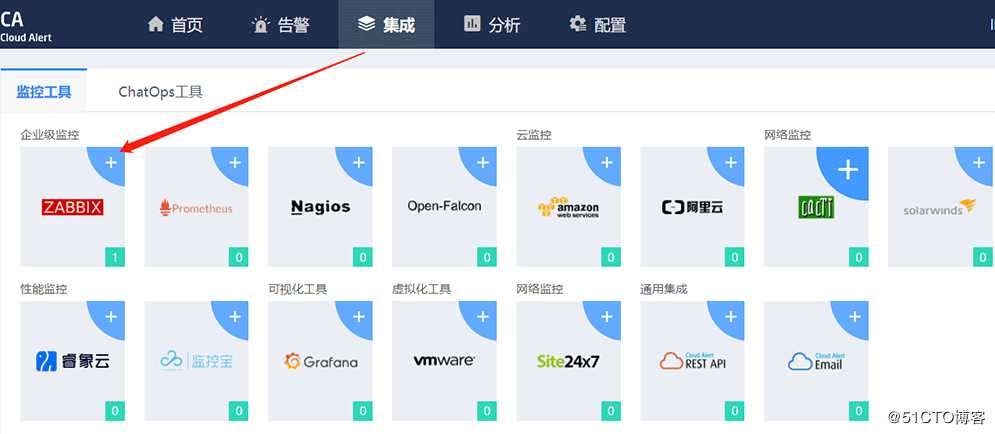Click the Prometheus count badge
The width and height of the screenshot is (995, 434).
[x=239, y=257]
